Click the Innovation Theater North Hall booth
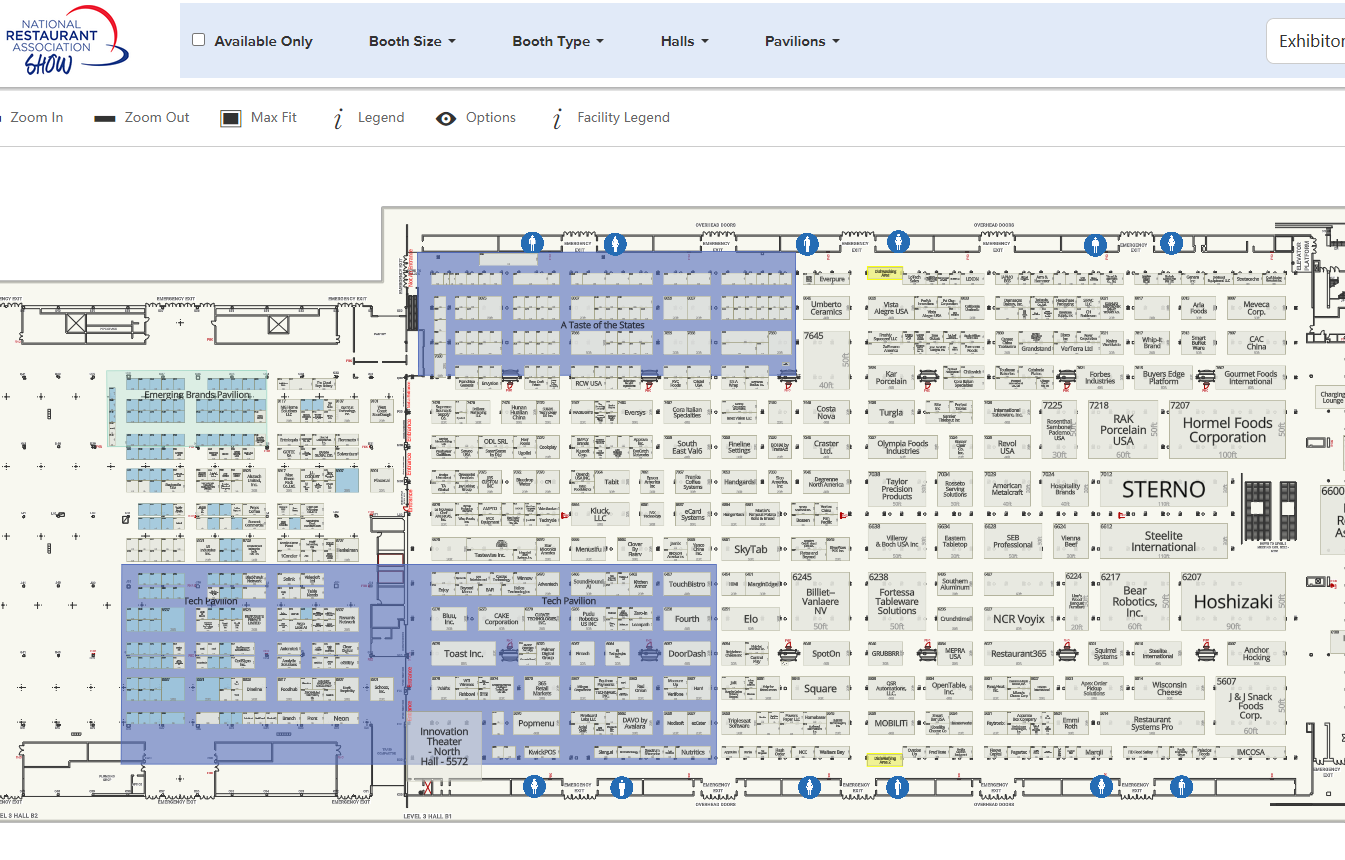The width and height of the screenshot is (1345, 860). point(444,745)
